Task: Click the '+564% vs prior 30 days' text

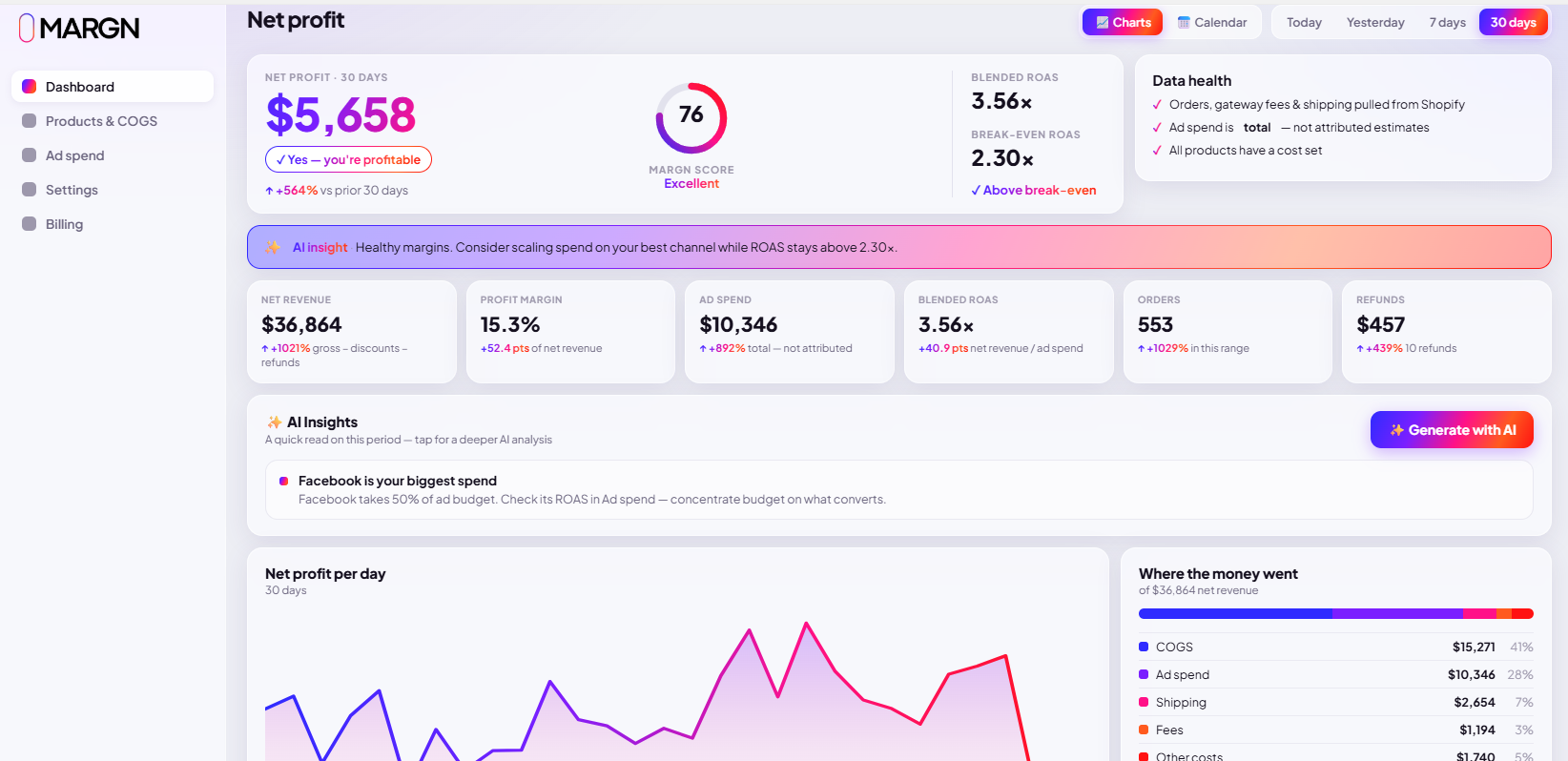Action: pyautogui.click(x=337, y=191)
